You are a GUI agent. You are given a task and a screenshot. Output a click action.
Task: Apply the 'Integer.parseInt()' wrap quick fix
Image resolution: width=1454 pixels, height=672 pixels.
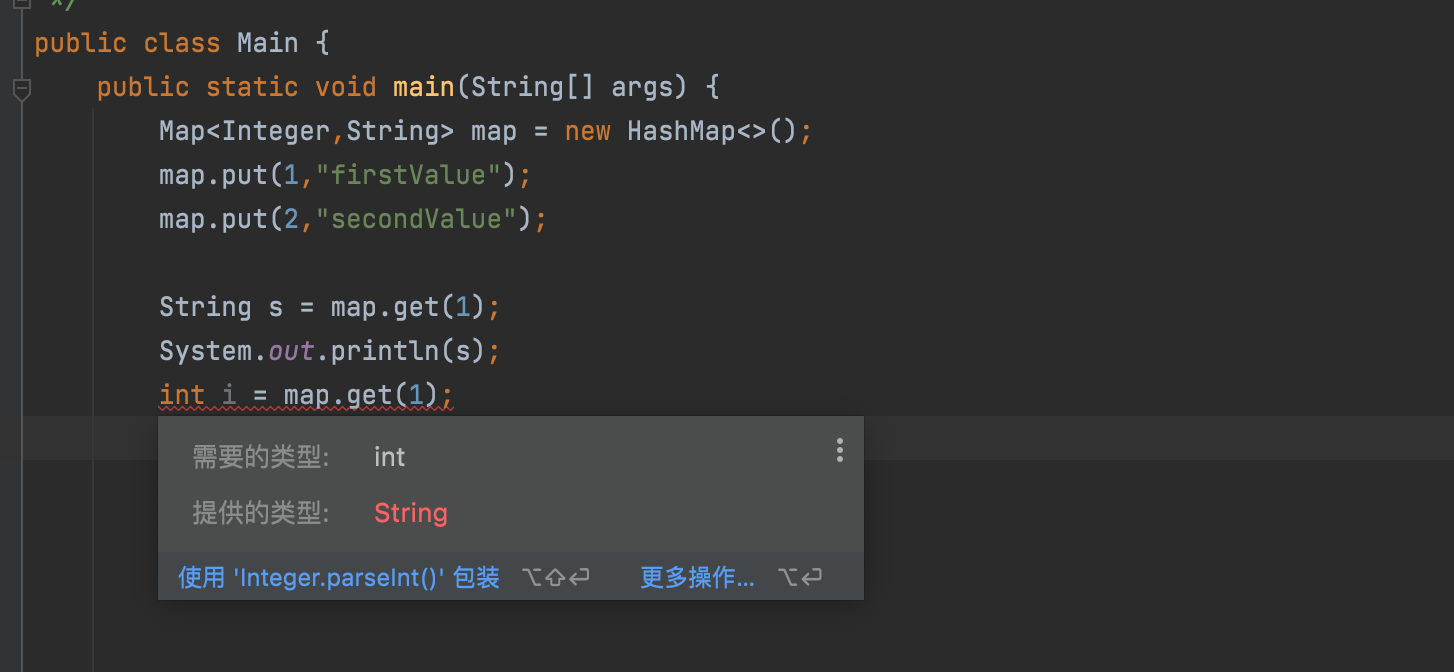click(338, 577)
